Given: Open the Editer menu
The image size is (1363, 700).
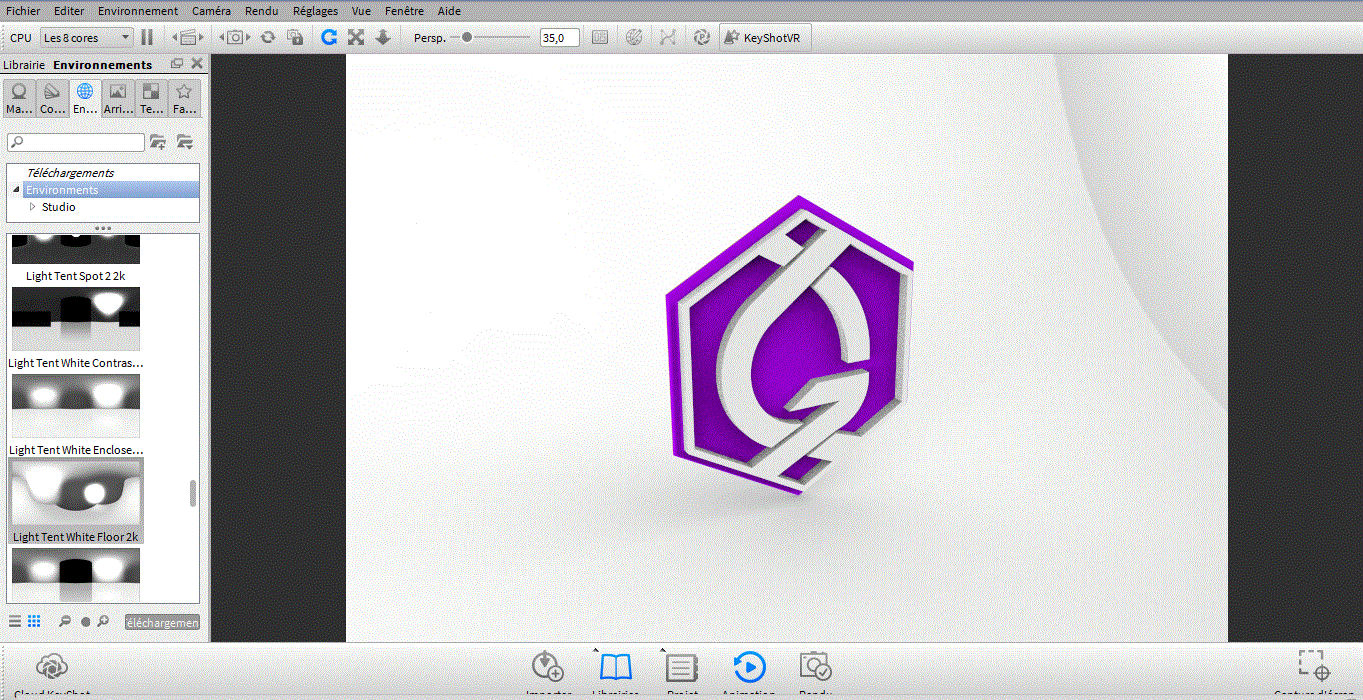Looking at the screenshot, I should point(69,11).
